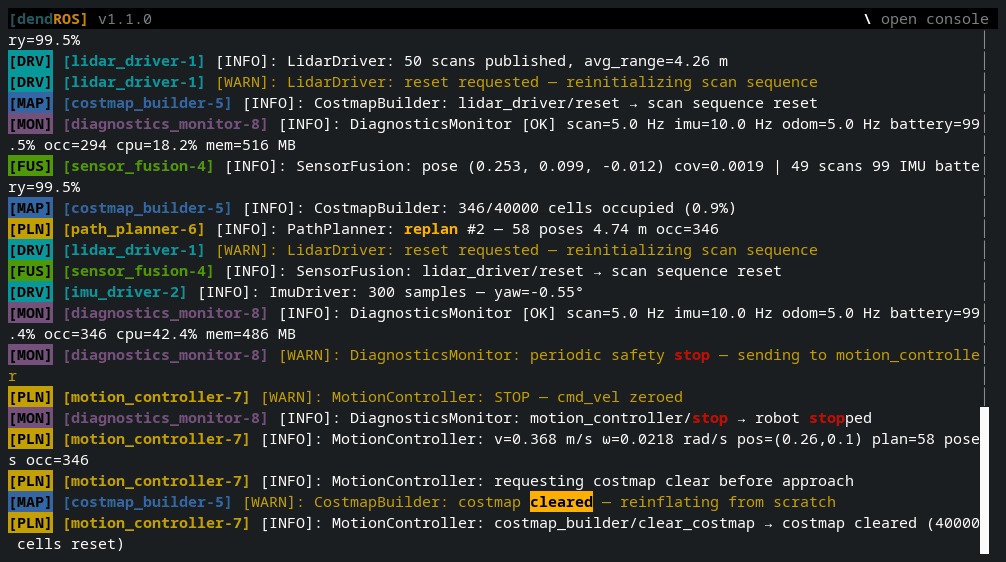Viewport: 1006px width, 562px height.
Task: Click the MAP tag on '346/40000 cells occupied' line
Action: coord(30,208)
